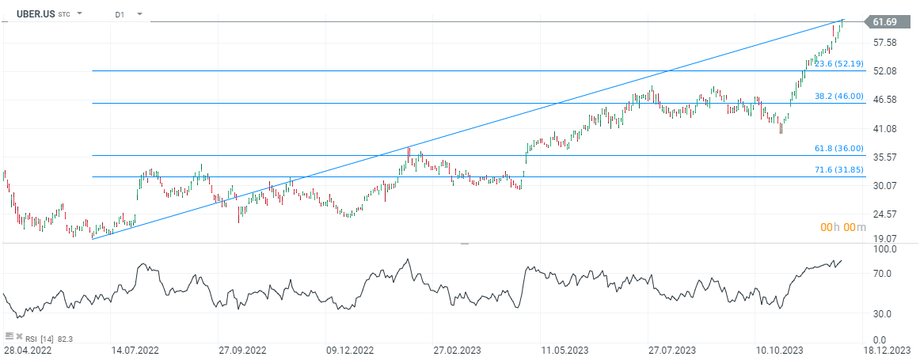Click the 28.04.2022 date on time axis
Image resolution: width=920 pixels, height=364 pixels.
(27, 350)
